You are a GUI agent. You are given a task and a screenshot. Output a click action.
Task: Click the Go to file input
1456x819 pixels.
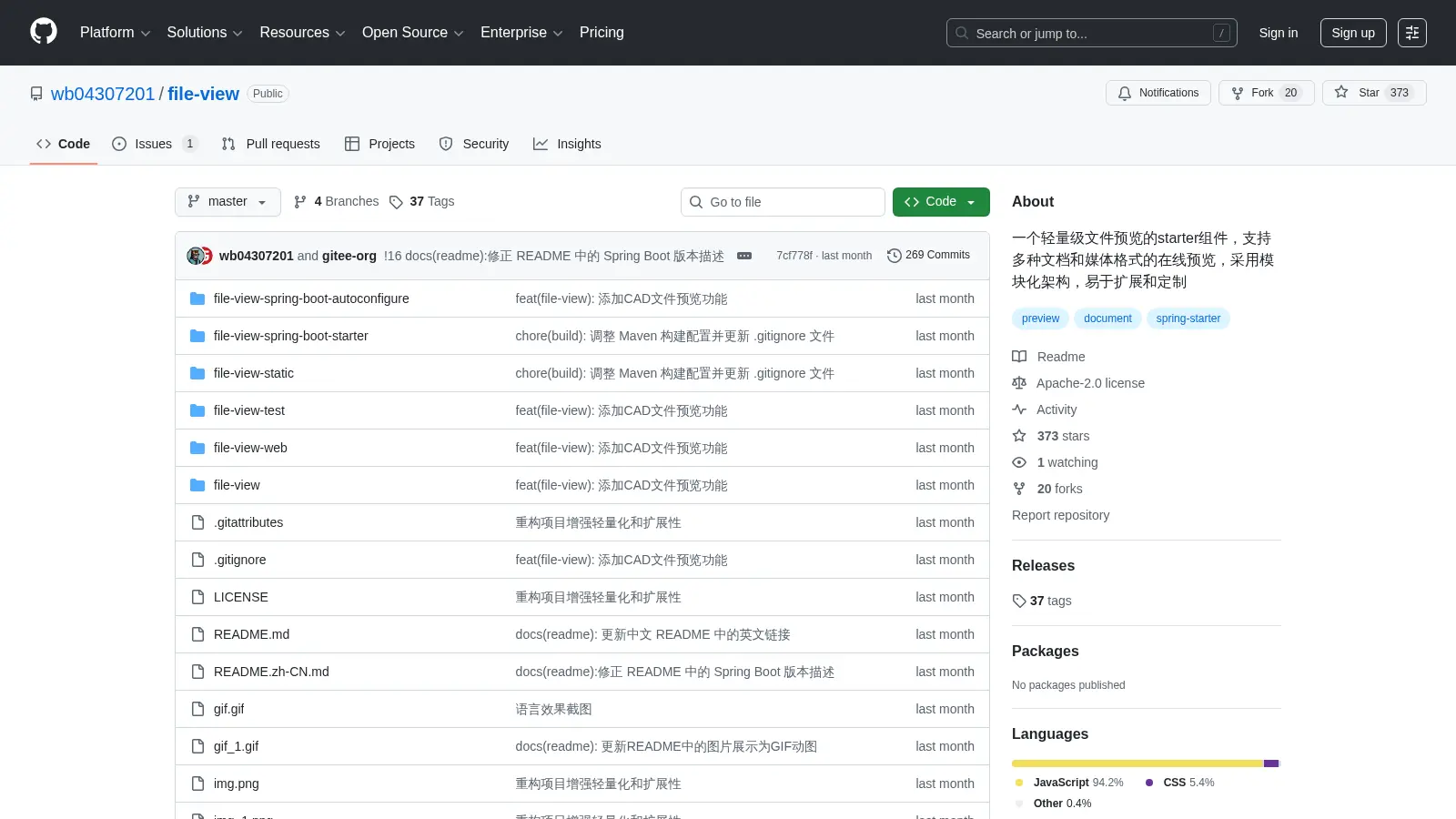pyautogui.click(x=783, y=202)
